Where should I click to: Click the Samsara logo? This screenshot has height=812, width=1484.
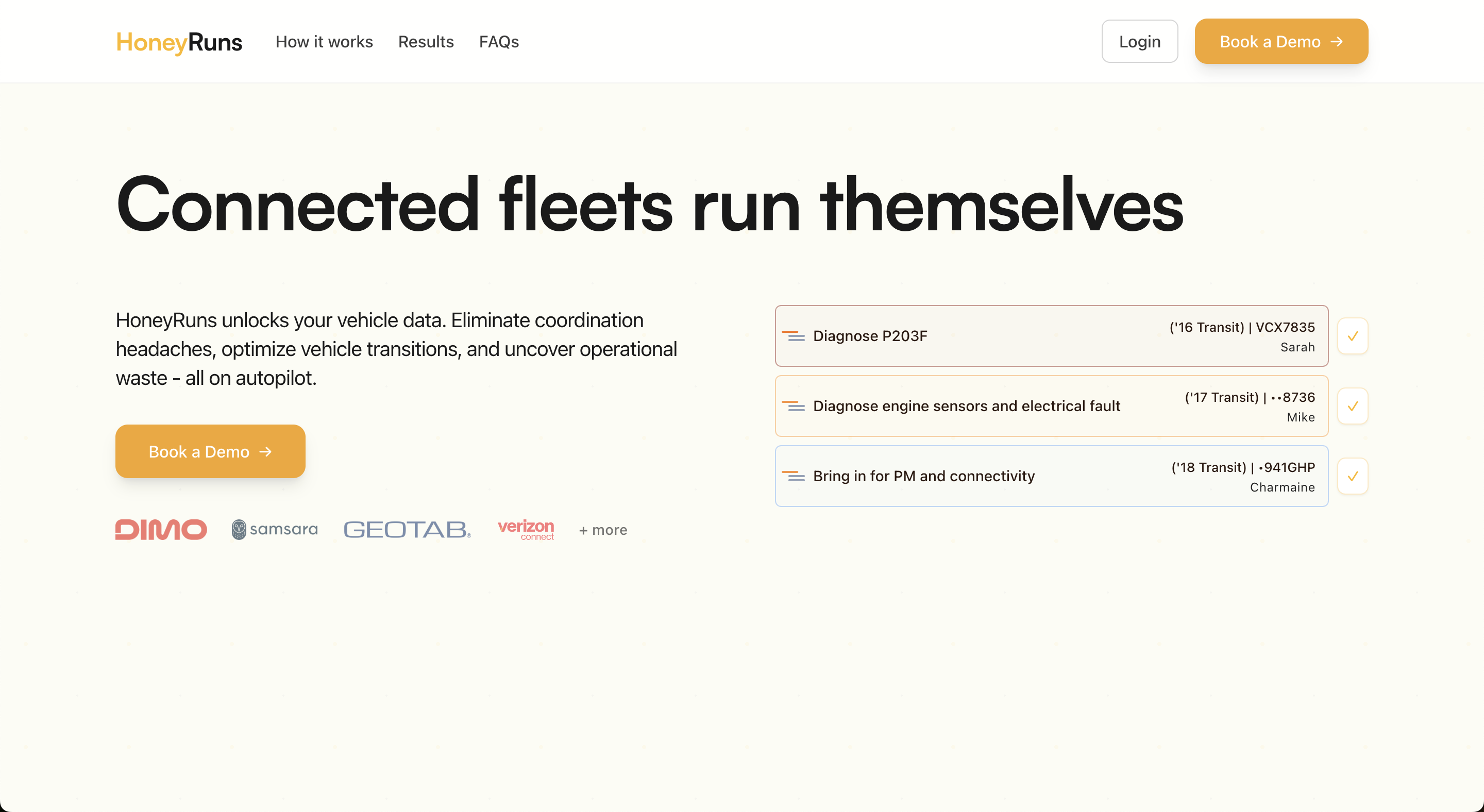(274, 529)
